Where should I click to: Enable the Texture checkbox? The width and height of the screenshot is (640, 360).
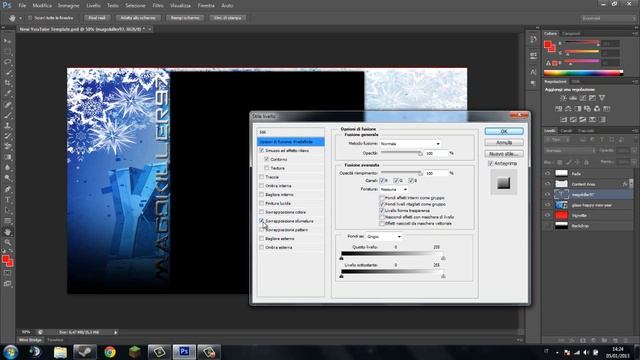(267, 168)
